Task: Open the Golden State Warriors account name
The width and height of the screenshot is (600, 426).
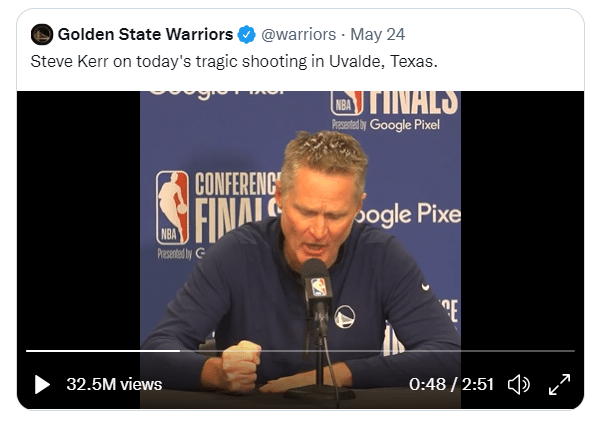Action: click(145, 35)
